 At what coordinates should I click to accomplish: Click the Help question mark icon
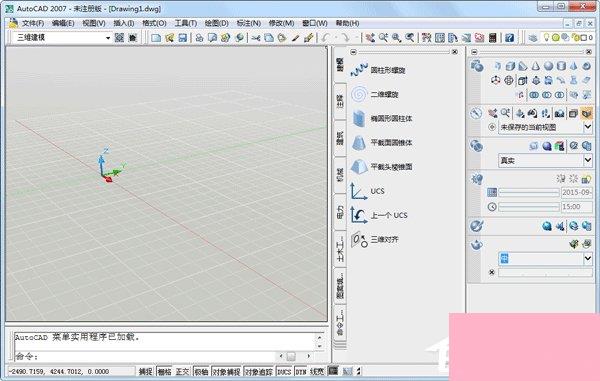coord(509,37)
